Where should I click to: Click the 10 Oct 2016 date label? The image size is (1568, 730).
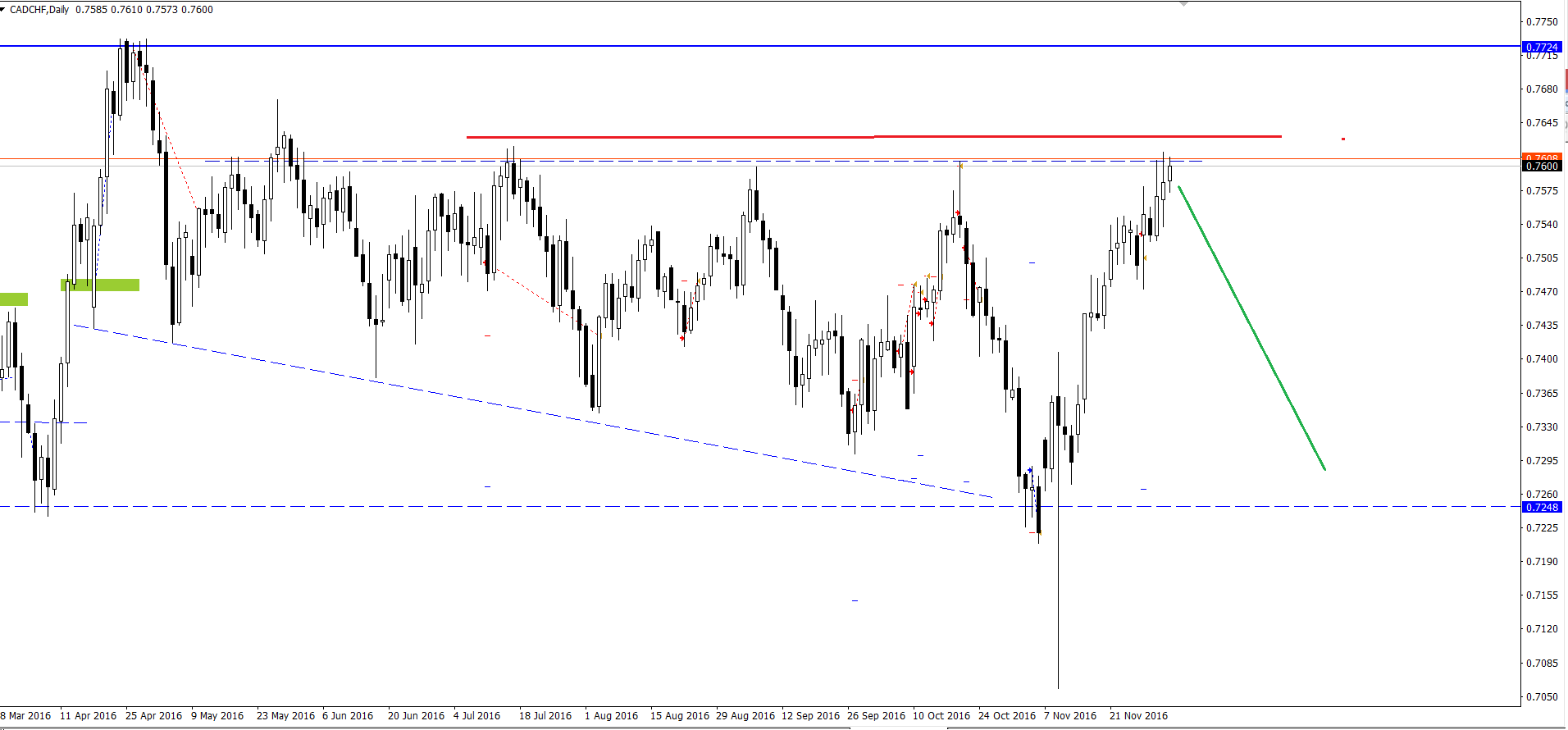[x=941, y=715]
